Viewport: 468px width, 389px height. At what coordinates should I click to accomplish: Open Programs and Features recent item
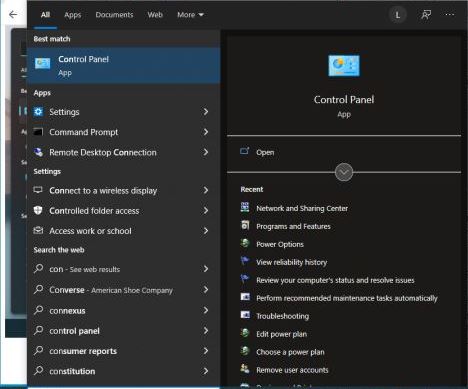[x=293, y=226]
